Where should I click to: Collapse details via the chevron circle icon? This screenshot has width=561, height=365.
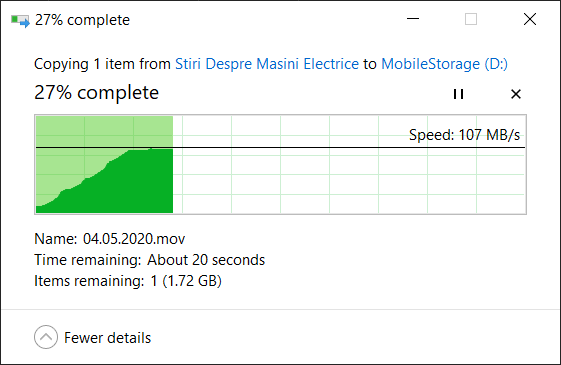tap(46, 337)
